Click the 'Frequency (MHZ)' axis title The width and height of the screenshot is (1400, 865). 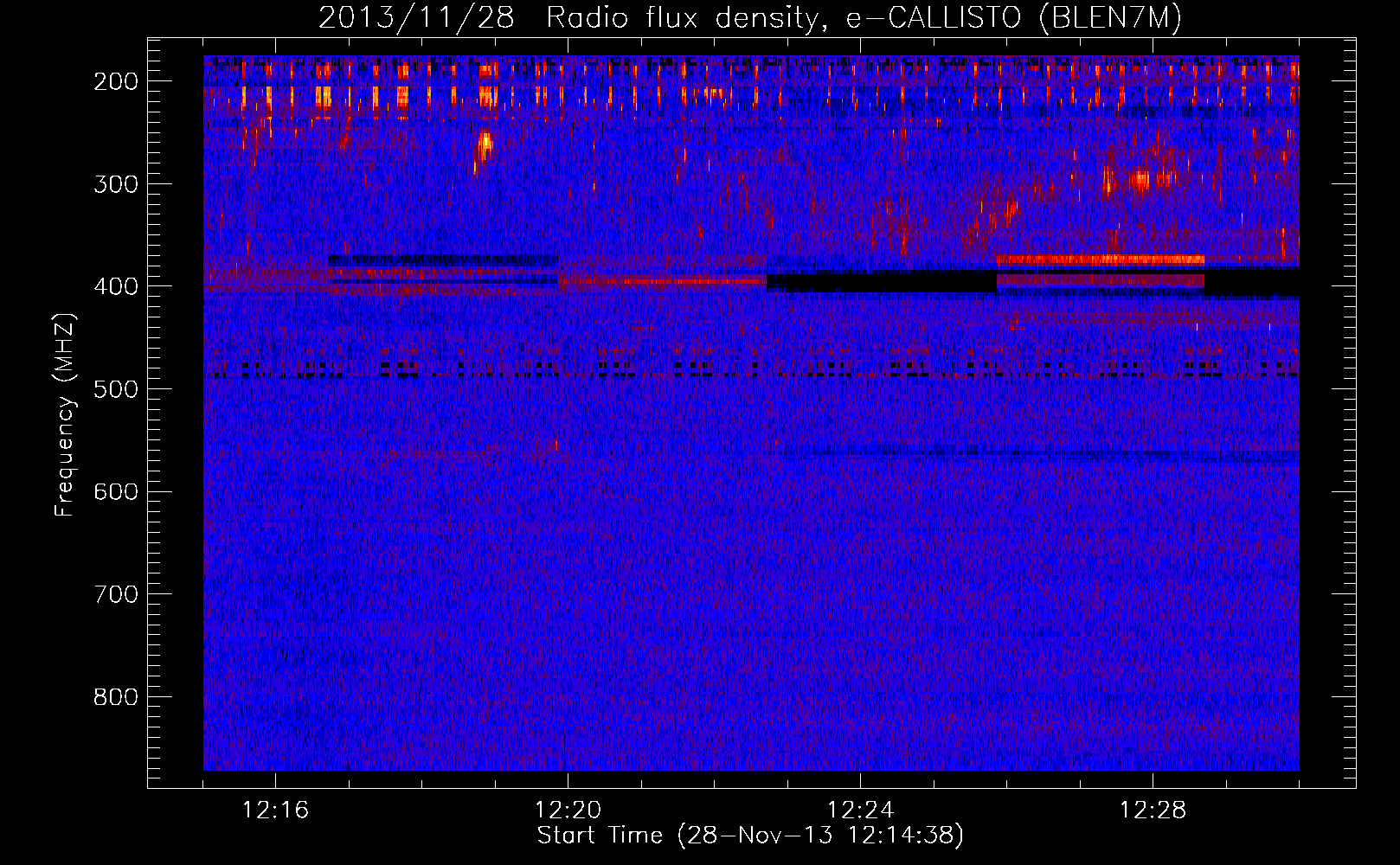pyautogui.click(x=66, y=414)
